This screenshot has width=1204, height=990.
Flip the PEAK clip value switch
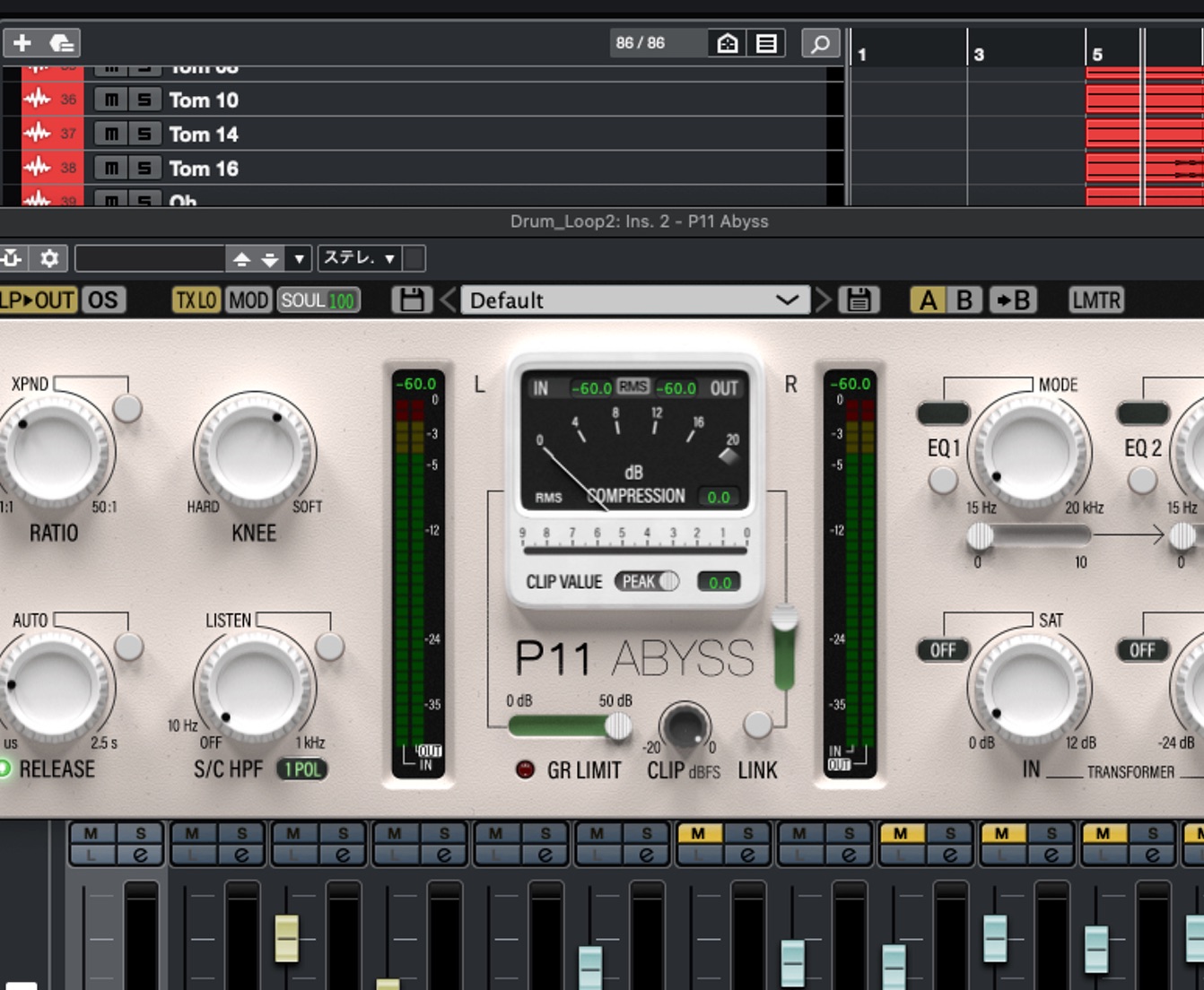coord(647,581)
